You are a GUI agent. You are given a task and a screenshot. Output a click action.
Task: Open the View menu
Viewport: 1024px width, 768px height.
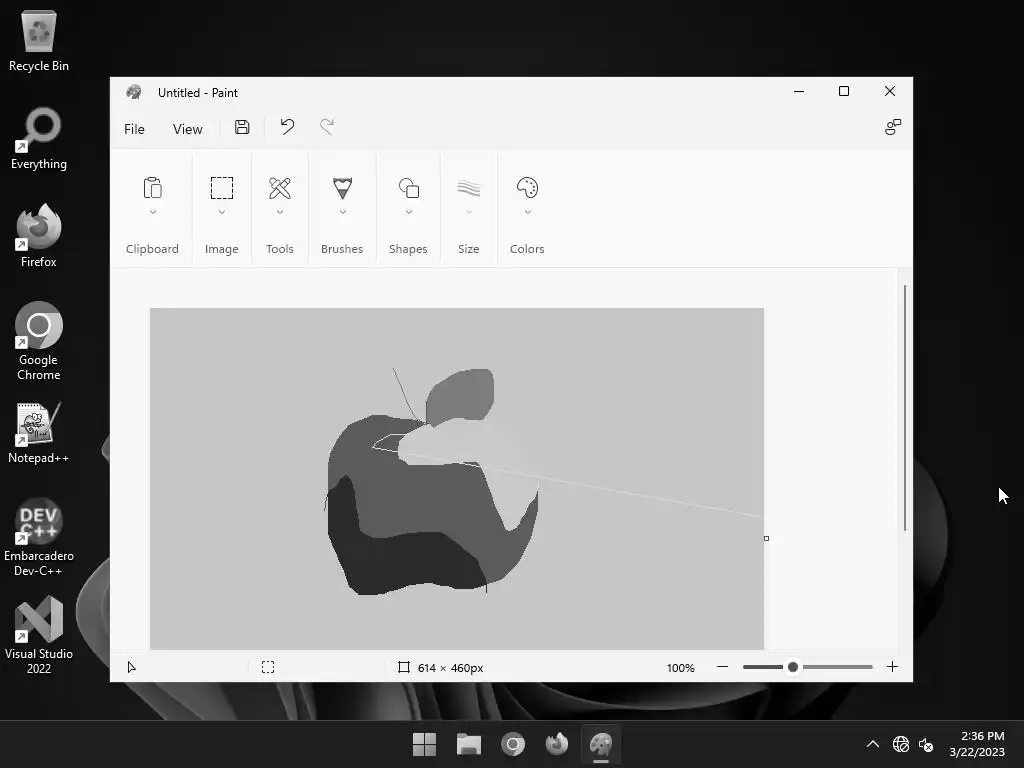[187, 129]
